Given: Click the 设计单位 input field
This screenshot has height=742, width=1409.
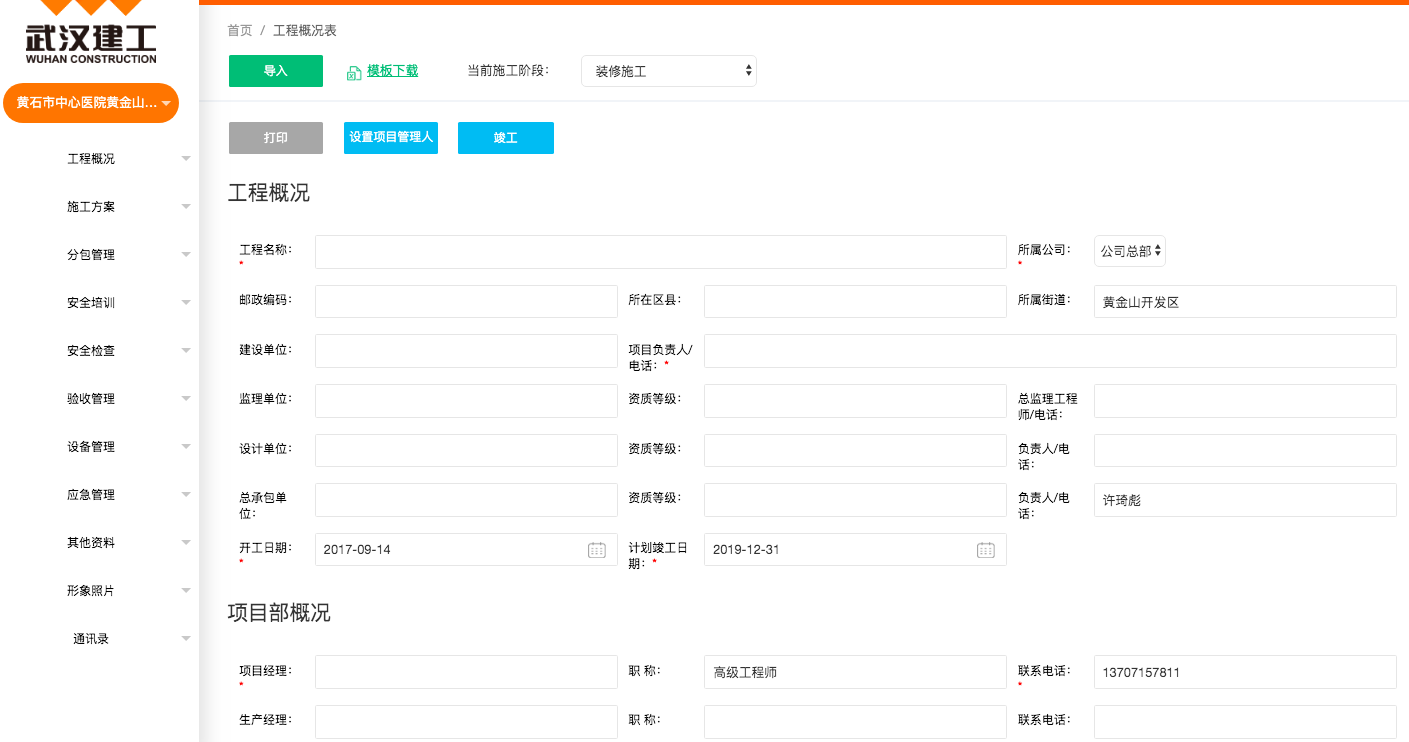Looking at the screenshot, I should 466,450.
